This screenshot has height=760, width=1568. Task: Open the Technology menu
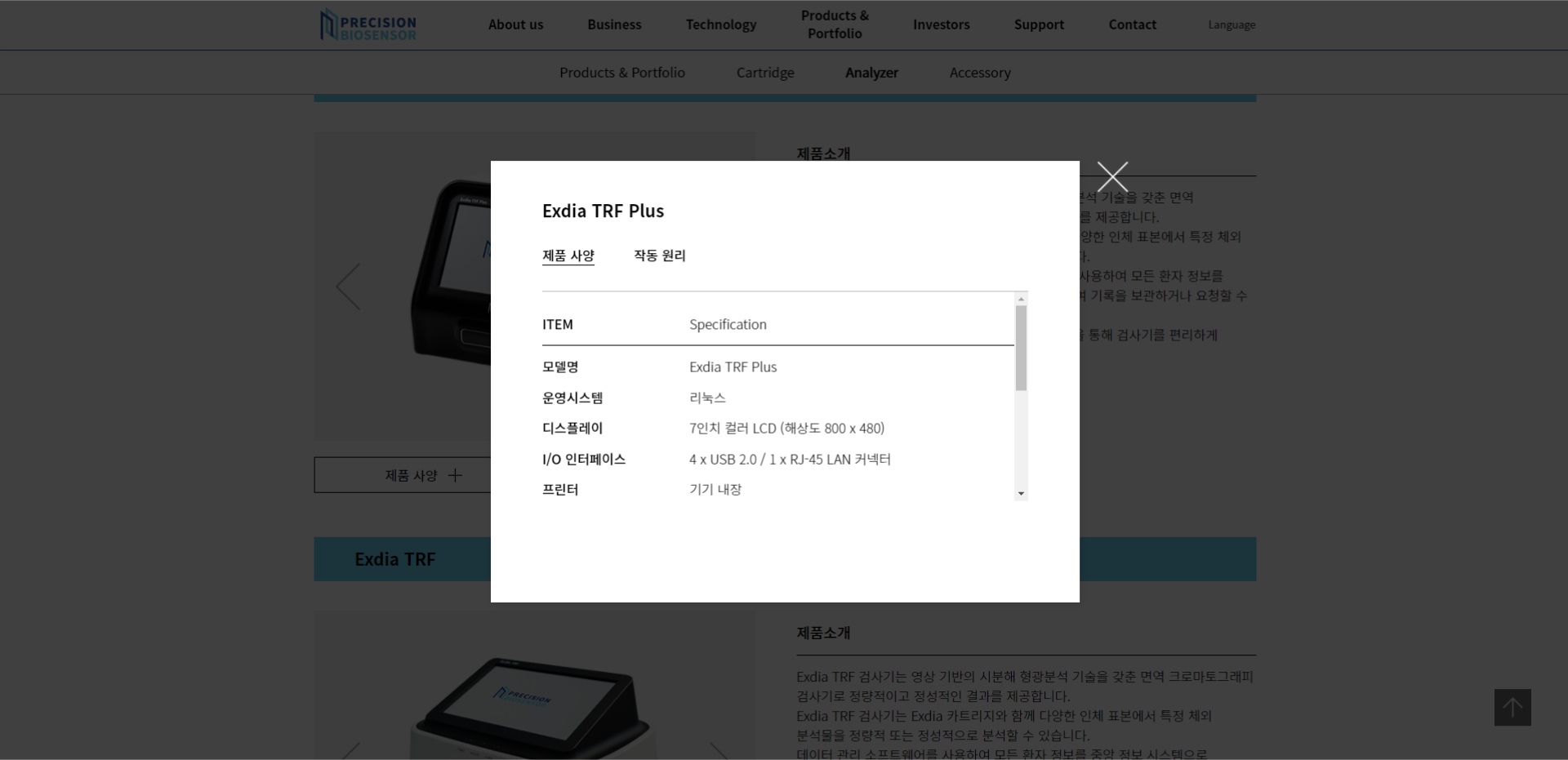721,24
